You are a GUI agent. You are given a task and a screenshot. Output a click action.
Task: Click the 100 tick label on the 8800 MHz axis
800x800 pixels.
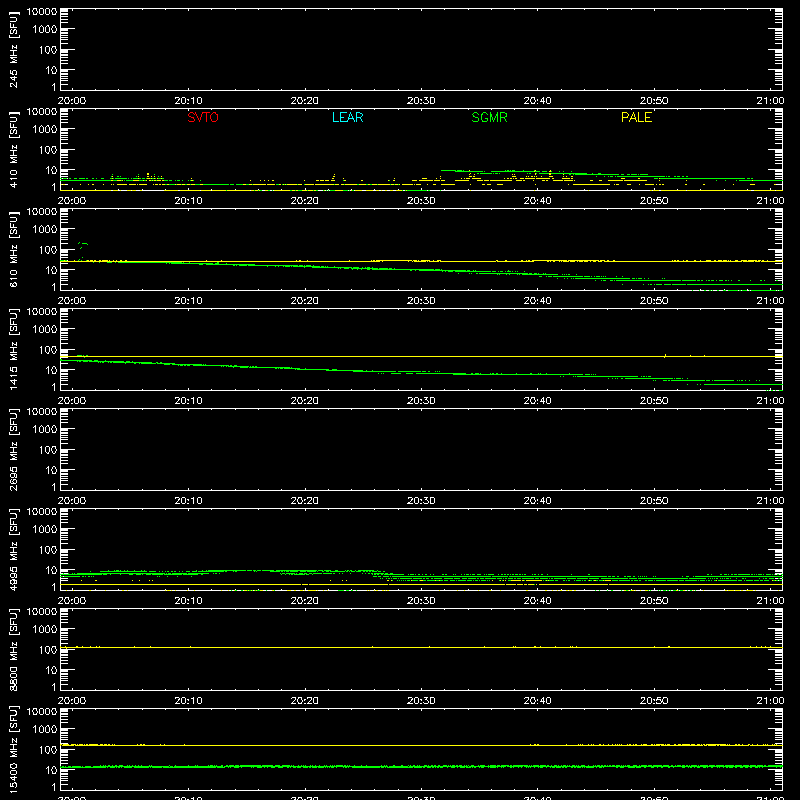pyautogui.click(x=48, y=649)
